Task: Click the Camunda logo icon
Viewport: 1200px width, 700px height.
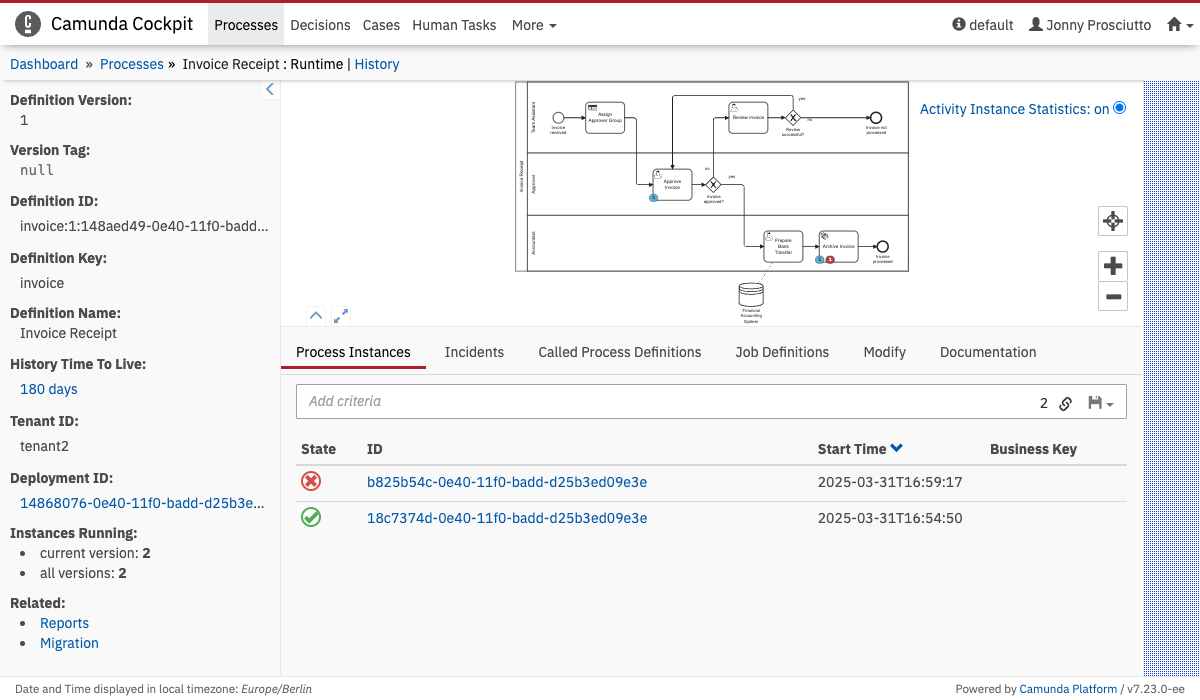Action: 28,24
